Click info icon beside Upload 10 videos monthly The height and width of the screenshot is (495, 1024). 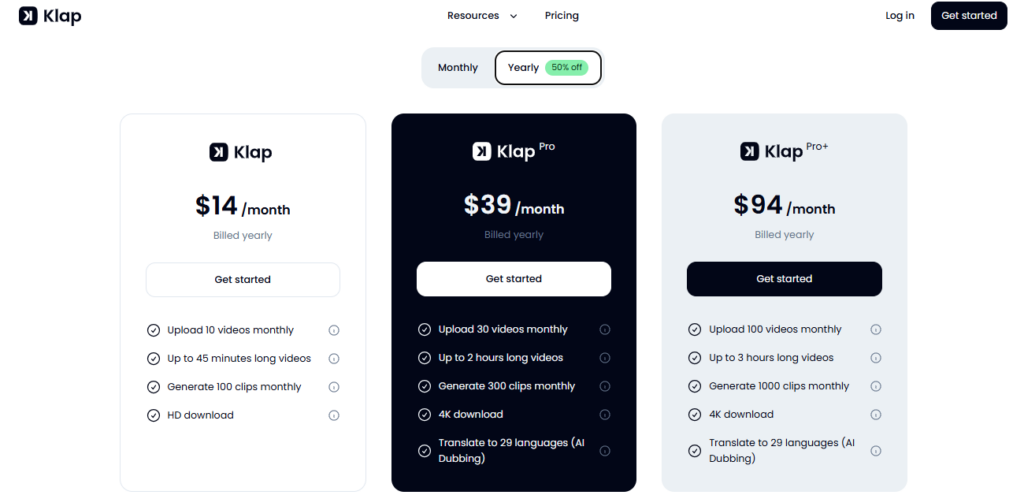point(334,330)
